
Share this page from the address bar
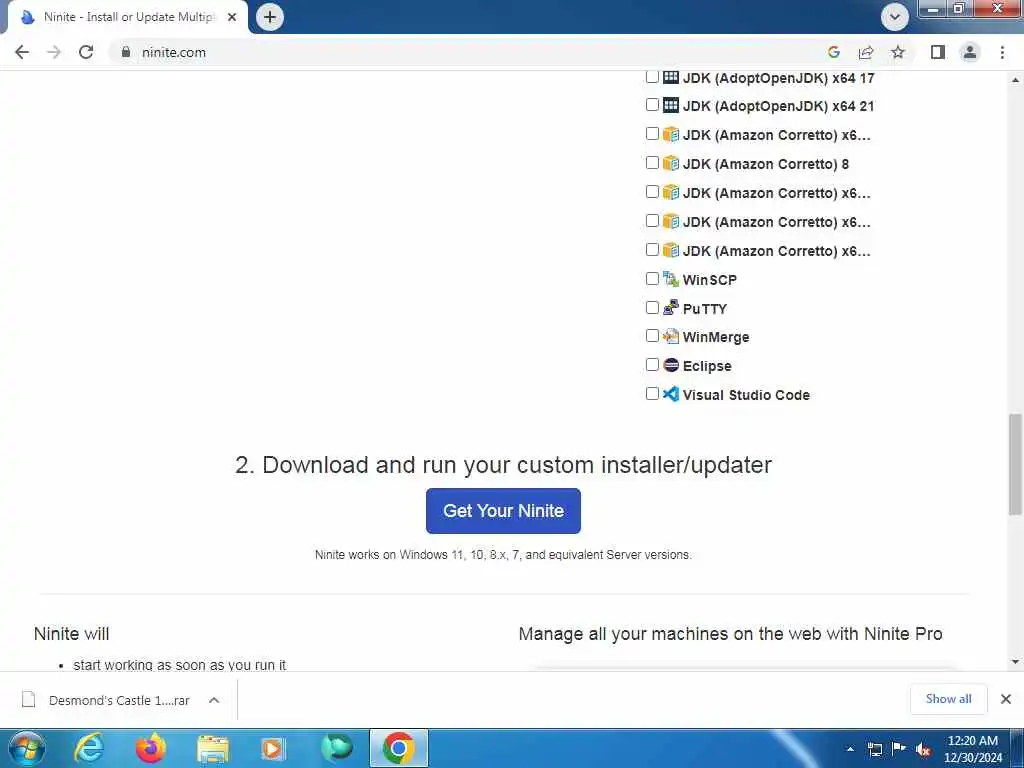pos(866,52)
